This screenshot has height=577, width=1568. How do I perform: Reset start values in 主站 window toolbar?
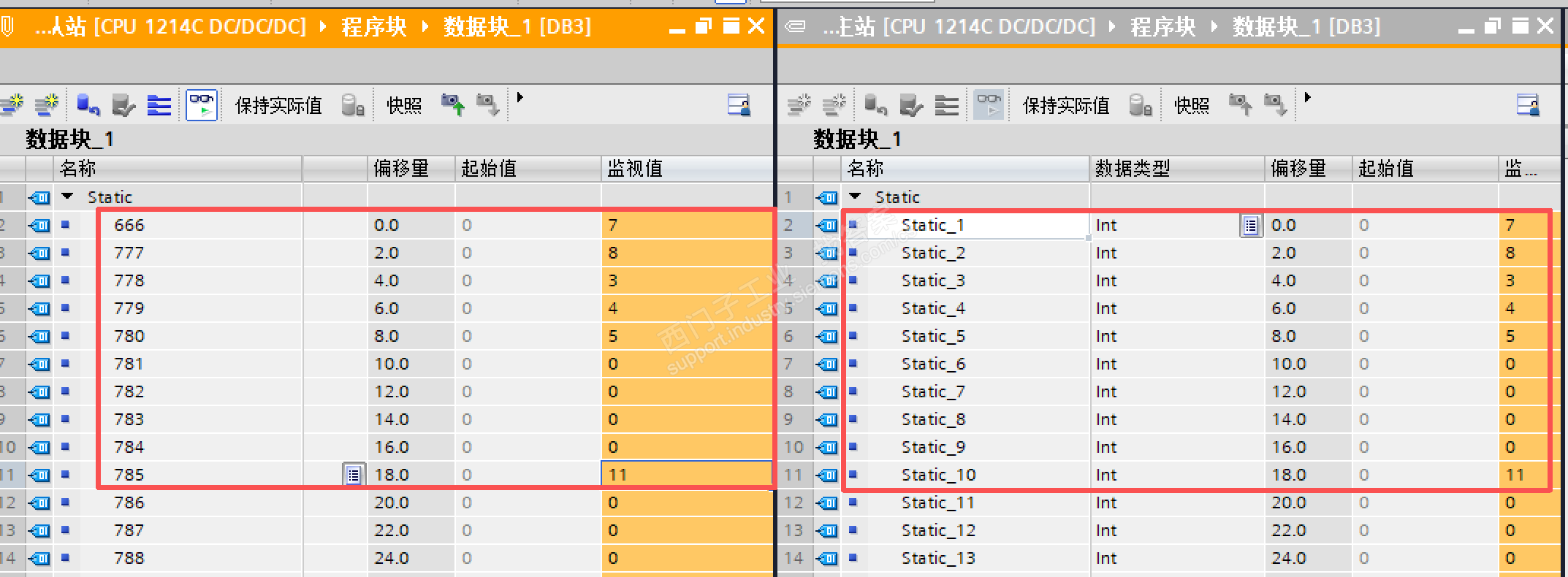tap(875, 105)
